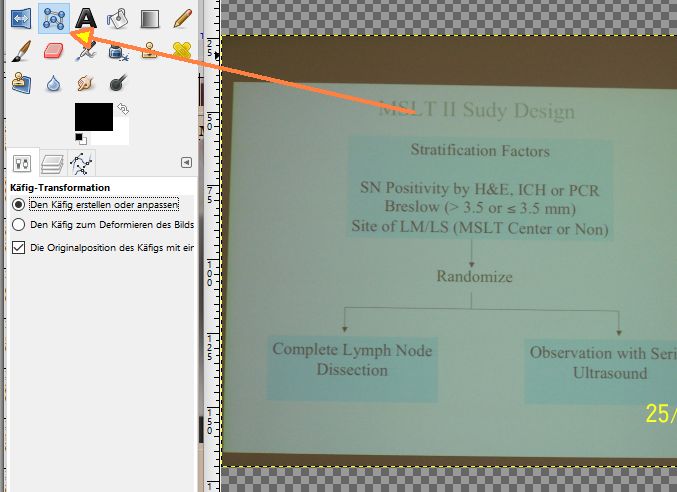Select the Dodge/Burn tool
The width and height of the screenshot is (677, 492).
click(118, 82)
